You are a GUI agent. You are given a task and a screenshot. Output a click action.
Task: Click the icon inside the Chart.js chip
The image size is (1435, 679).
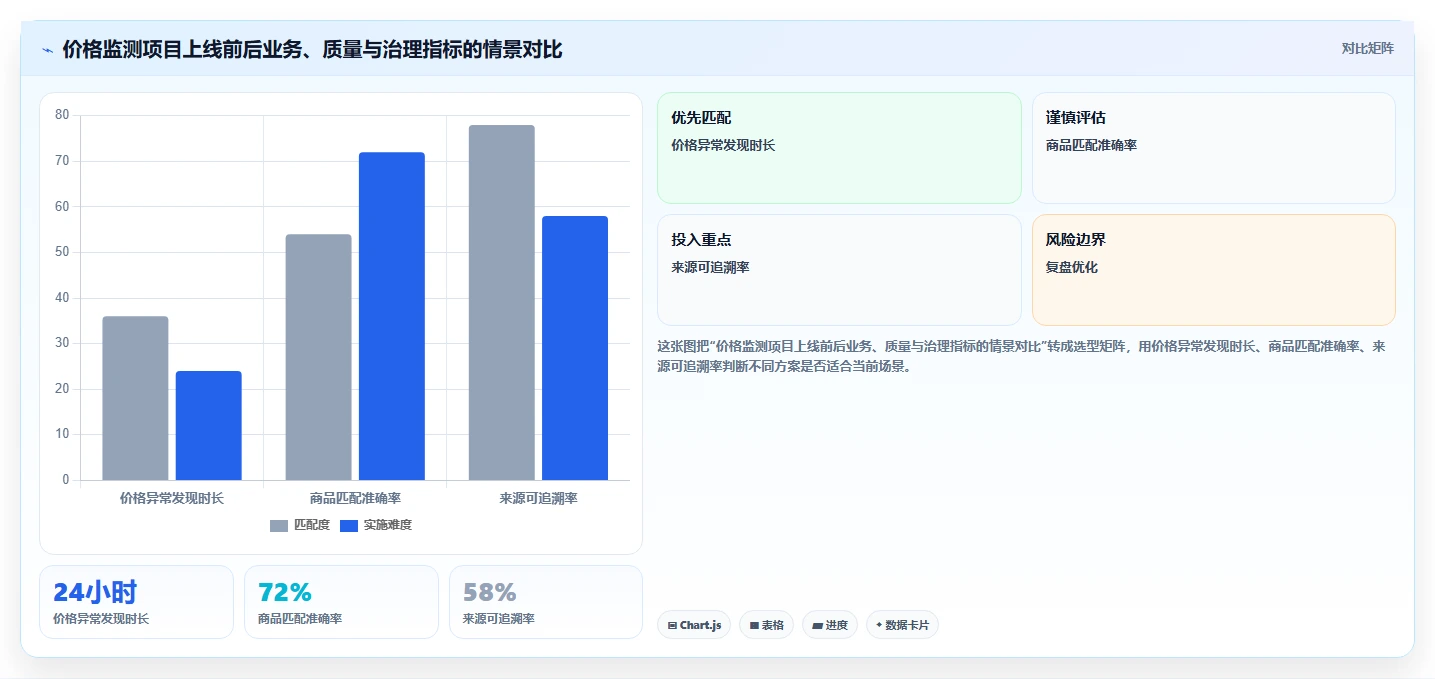coord(672,626)
